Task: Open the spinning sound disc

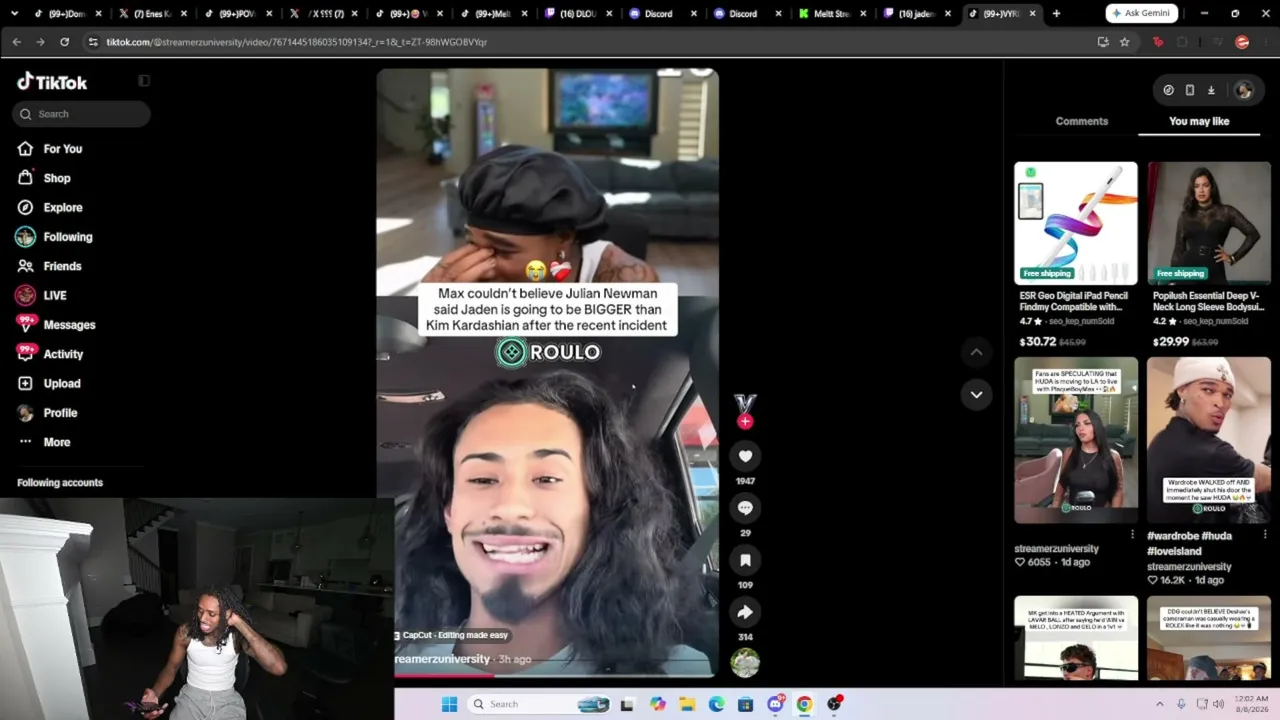Action: click(745, 662)
